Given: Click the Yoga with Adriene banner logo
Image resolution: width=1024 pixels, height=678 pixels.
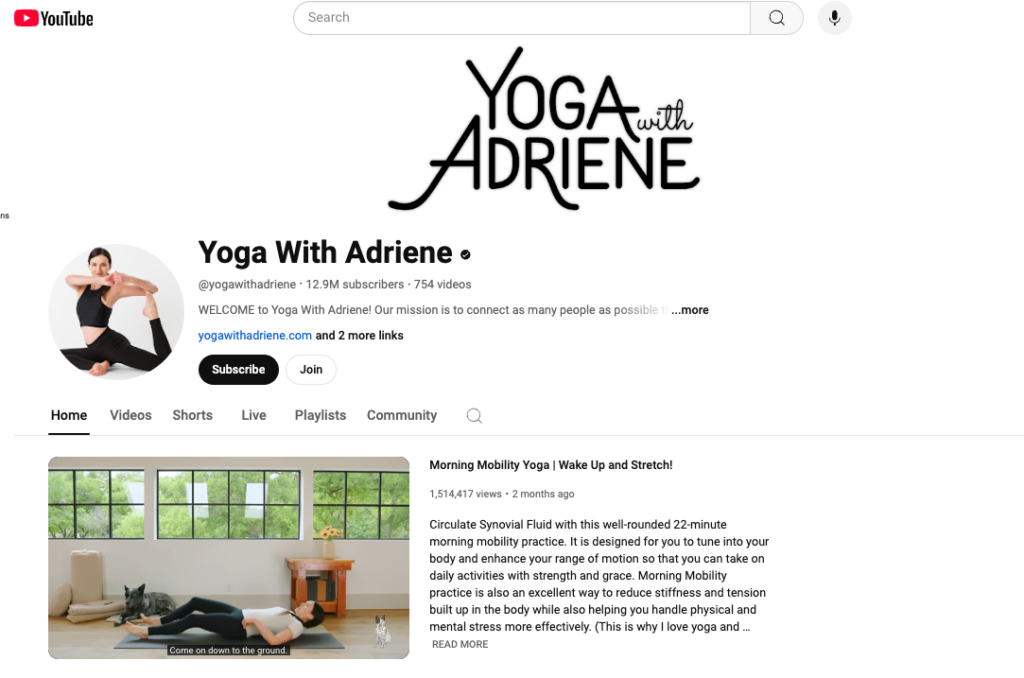Looking at the screenshot, I should pyautogui.click(x=544, y=128).
